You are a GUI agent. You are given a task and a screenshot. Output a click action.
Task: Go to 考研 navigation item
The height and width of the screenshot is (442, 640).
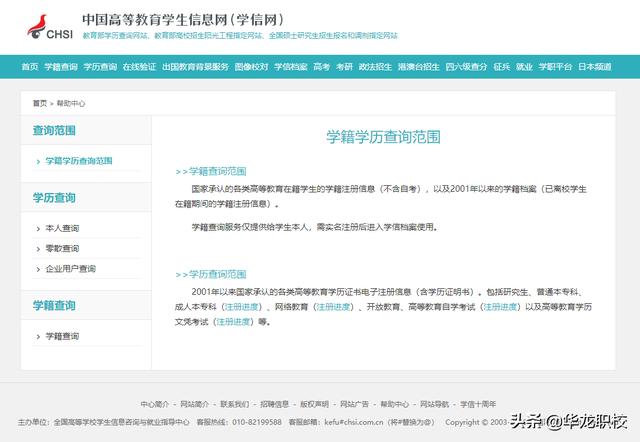344,67
